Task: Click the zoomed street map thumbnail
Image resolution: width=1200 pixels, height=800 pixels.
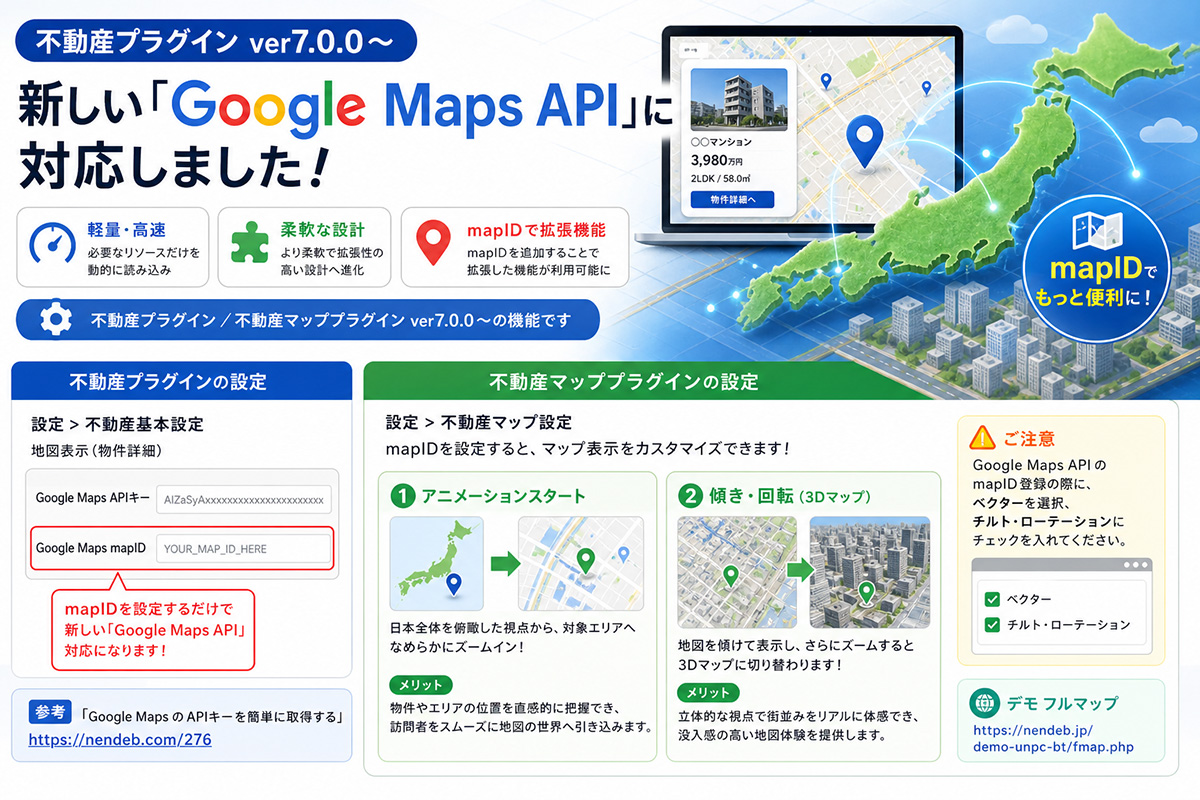Action: (x=580, y=564)
